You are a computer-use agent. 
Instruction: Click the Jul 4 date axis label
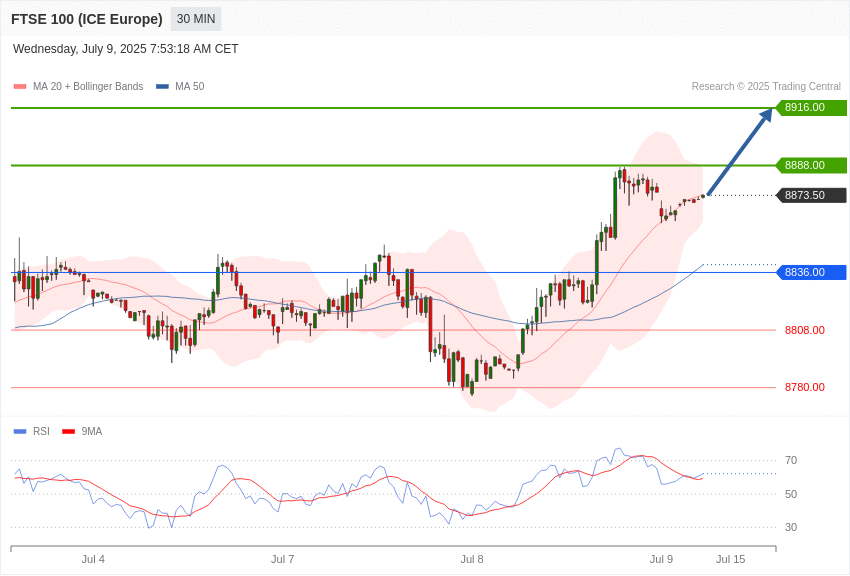click(93, 559)
